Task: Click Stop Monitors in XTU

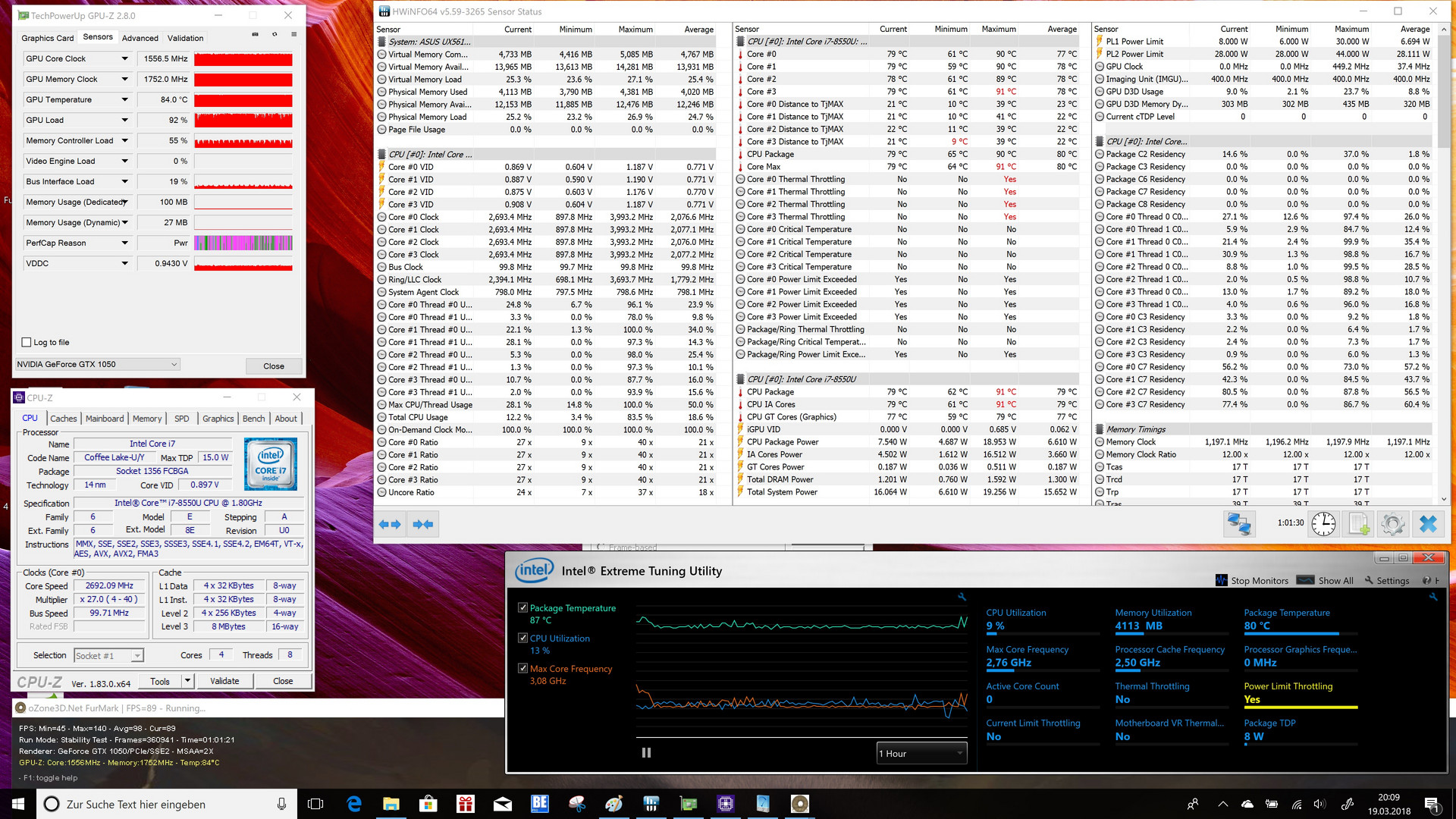Action: pos(1252,580)
